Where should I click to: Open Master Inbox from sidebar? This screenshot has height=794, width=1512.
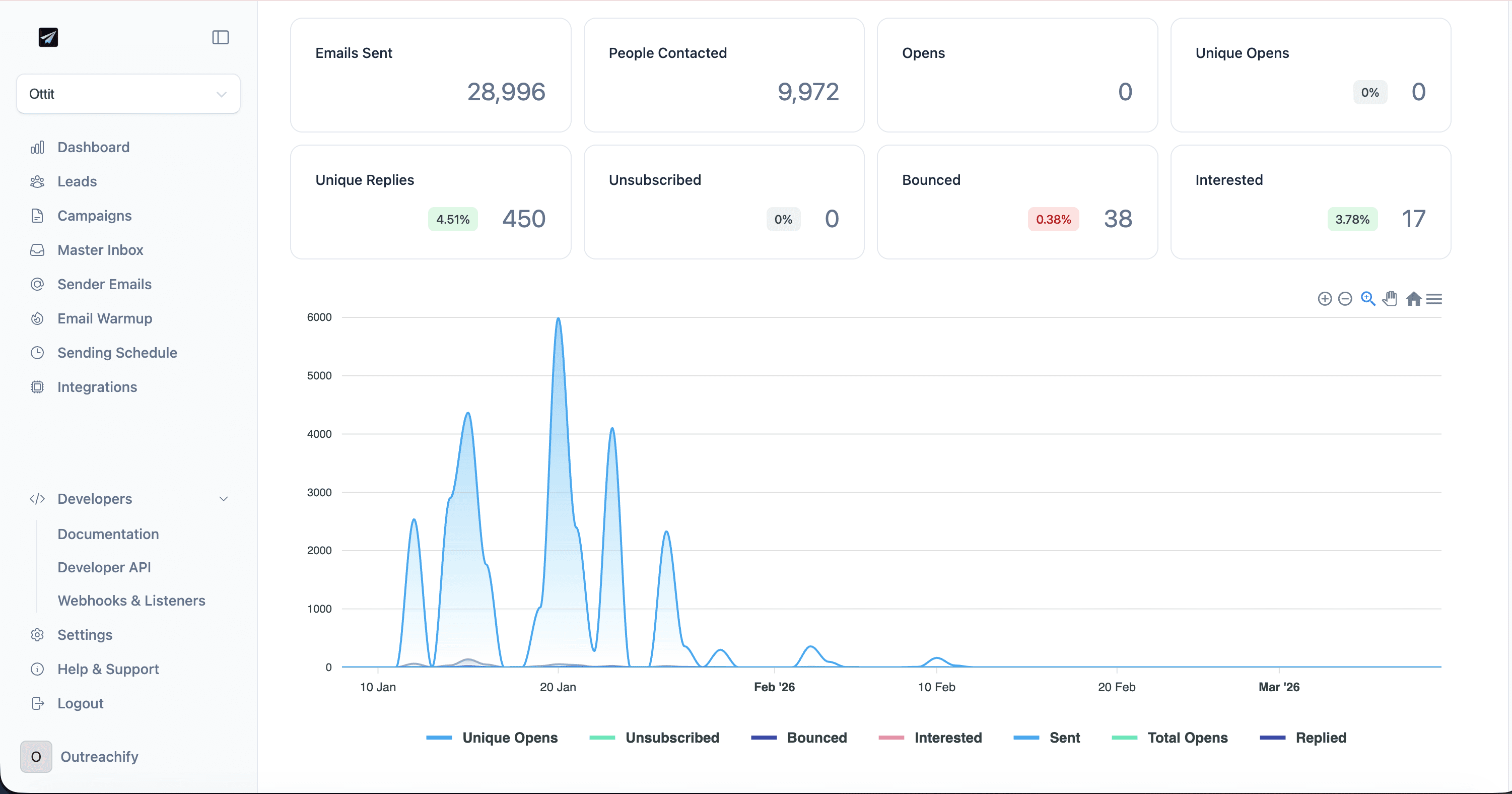point(100,250)
